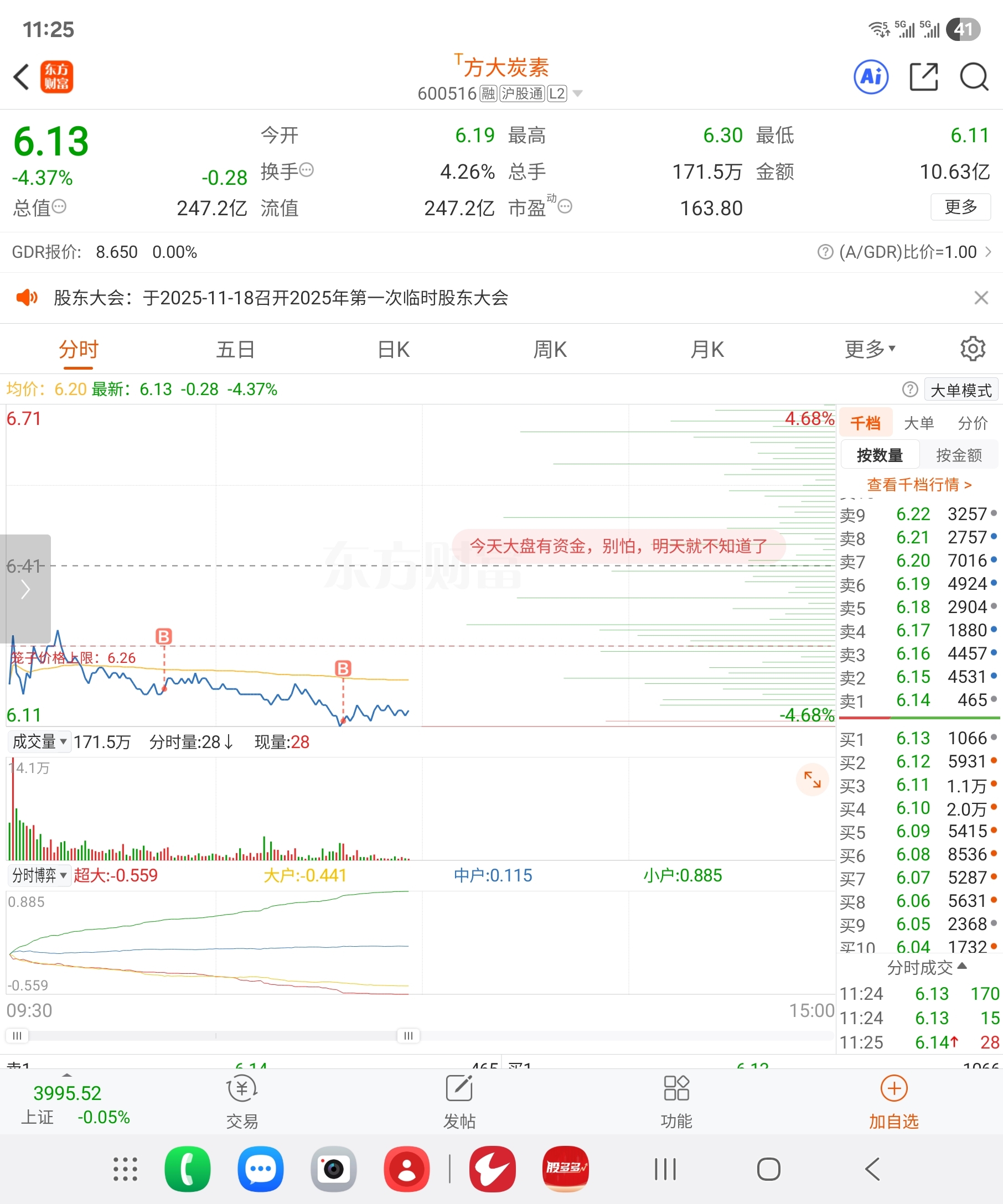This screenshot has width=1003, height=1204.
Task: Select the 日K chart tab
Action: click(x=394, y=349)
